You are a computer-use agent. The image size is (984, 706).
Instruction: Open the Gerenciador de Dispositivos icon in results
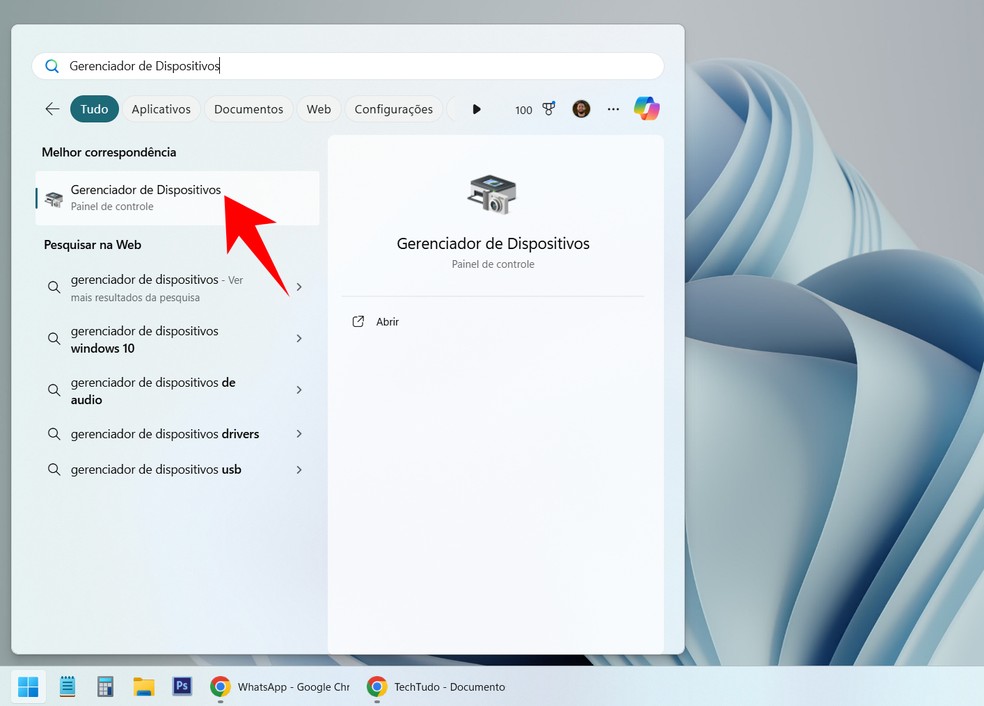point(54,198)
